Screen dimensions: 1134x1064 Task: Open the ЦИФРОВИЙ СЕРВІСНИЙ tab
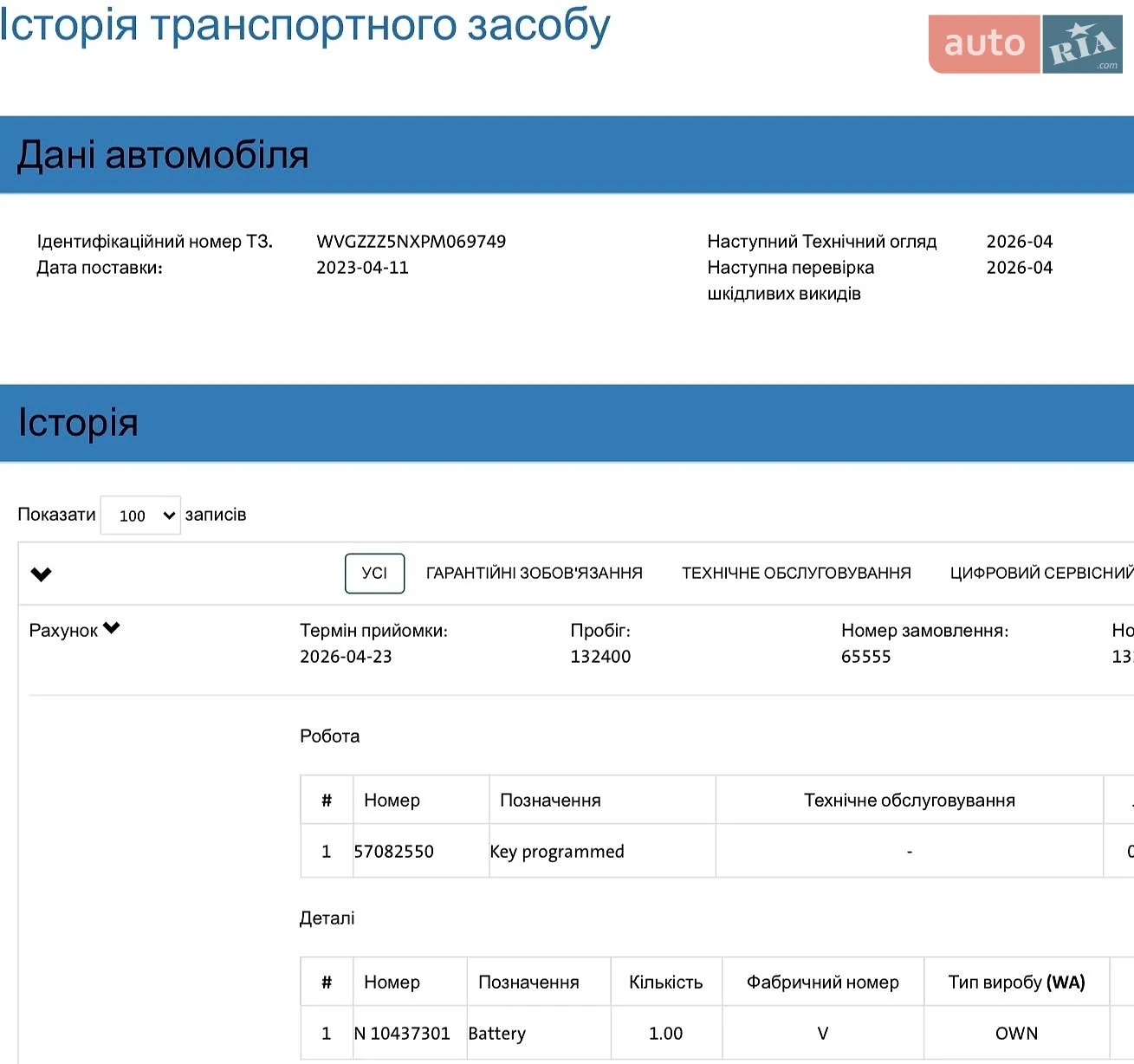pos(1041,574)
